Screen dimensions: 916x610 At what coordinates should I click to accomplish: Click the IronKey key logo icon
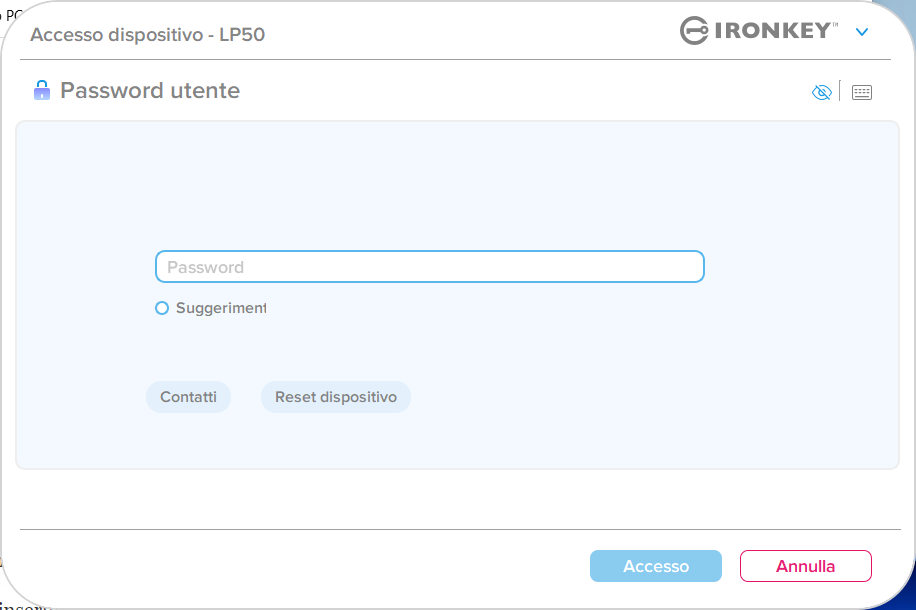coord(694,31)
